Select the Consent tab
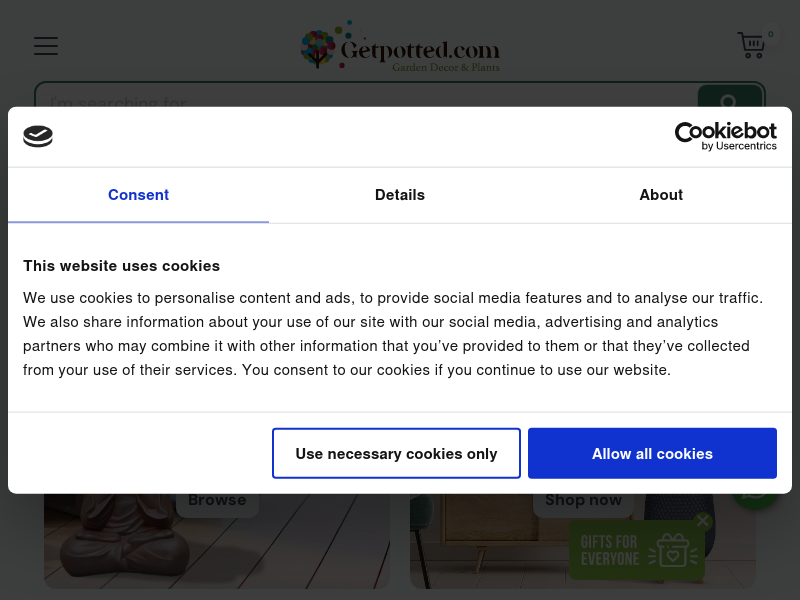Image resolution: width=800 pixels, height=600 pixels. point(138,195)
